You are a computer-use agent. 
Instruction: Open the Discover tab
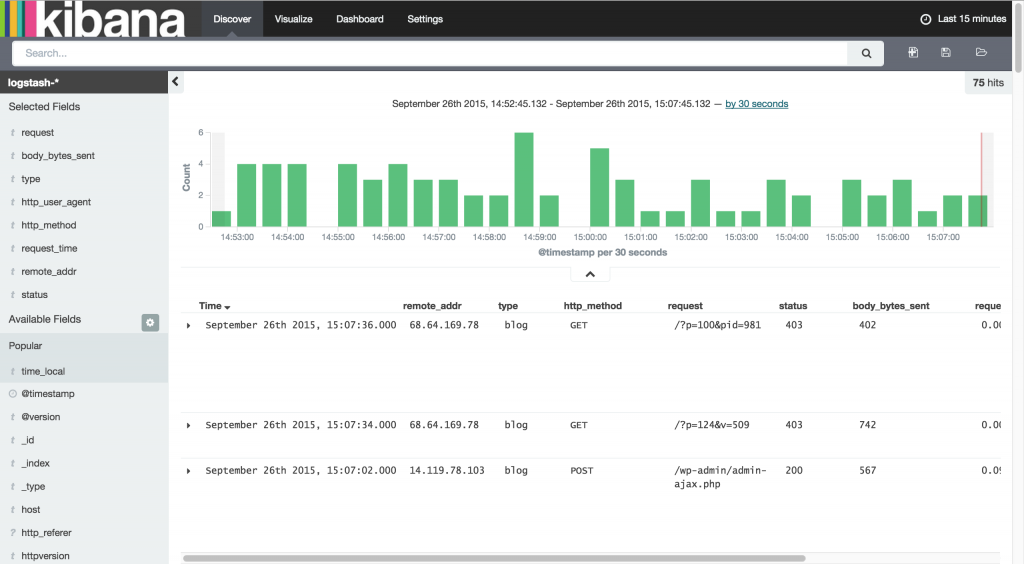coord(232,19)
